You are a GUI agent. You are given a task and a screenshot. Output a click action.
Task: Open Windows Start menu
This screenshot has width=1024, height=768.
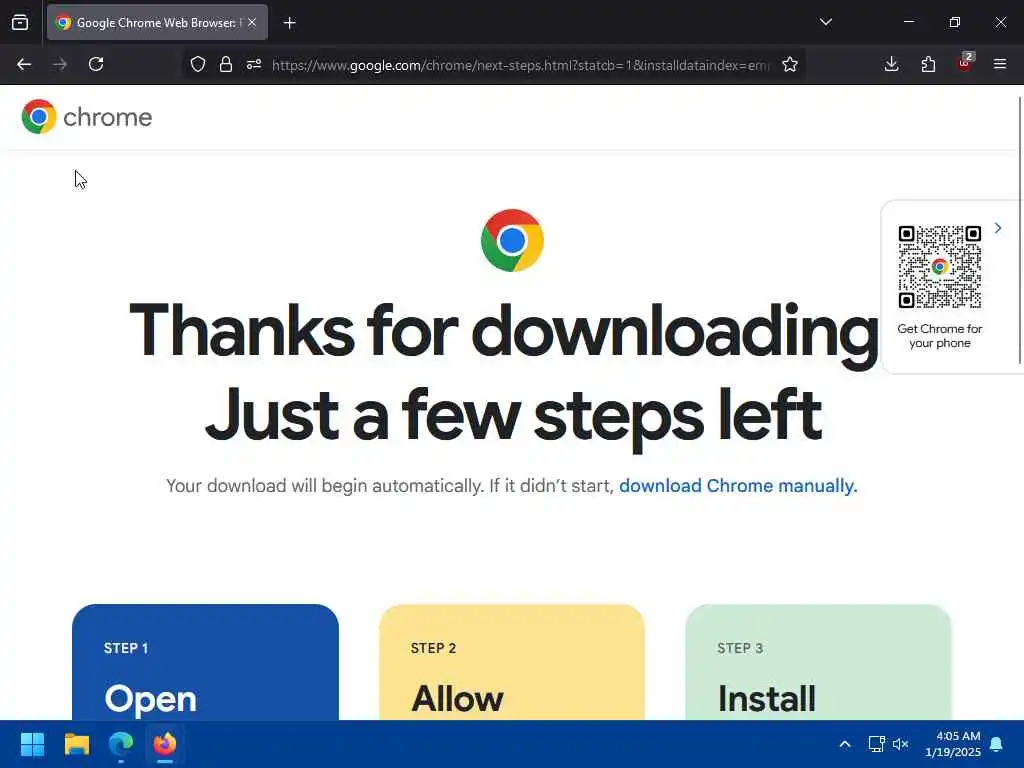pos(32,744)
